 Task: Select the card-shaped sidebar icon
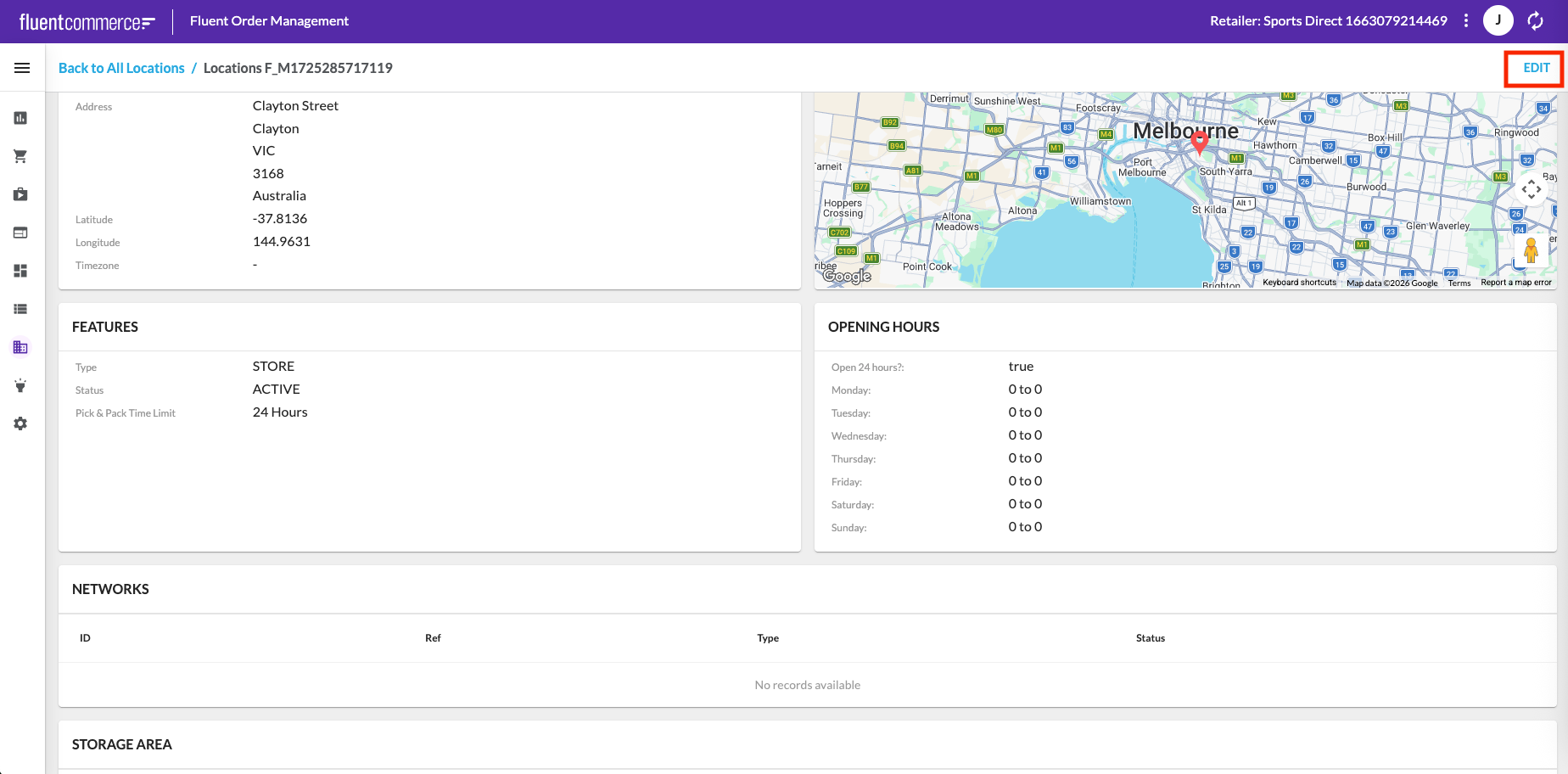[x=20, y=233]
